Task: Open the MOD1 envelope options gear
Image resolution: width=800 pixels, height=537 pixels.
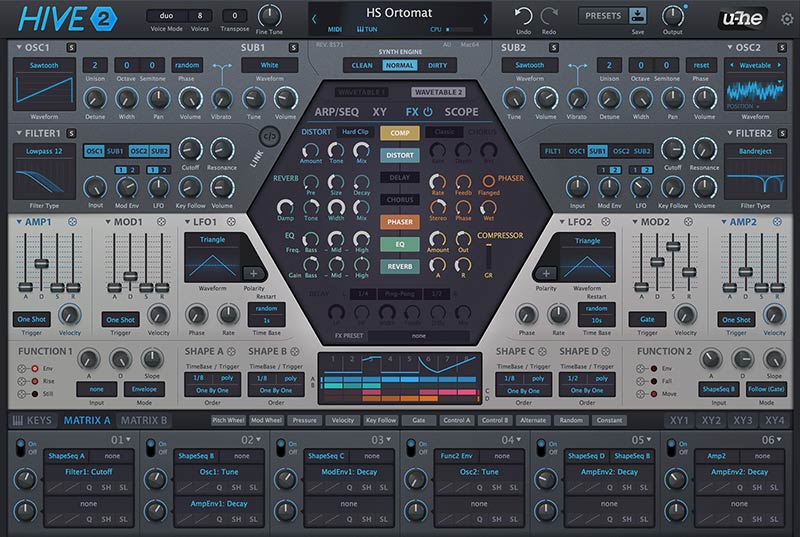Action: coord(161,222)
